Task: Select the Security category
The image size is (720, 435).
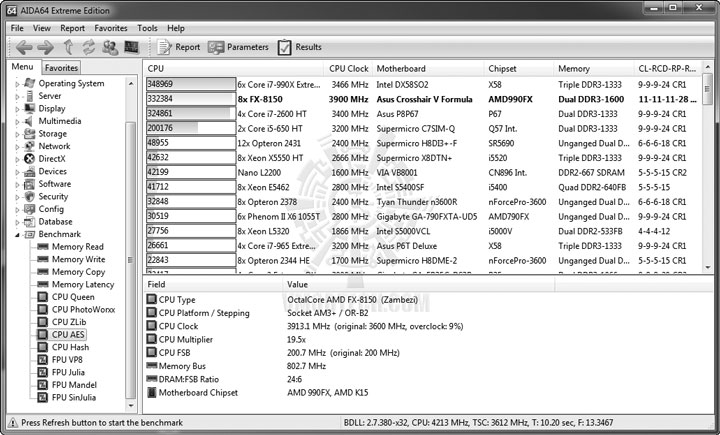Action: pyautogui.click(x=53, y=196)
